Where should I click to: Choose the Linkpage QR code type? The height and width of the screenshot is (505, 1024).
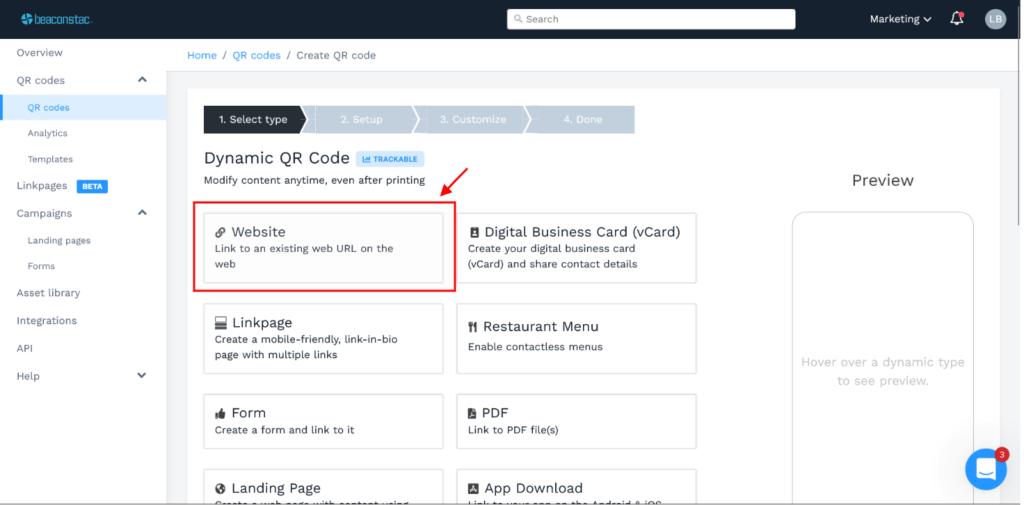tap(323, 338)
